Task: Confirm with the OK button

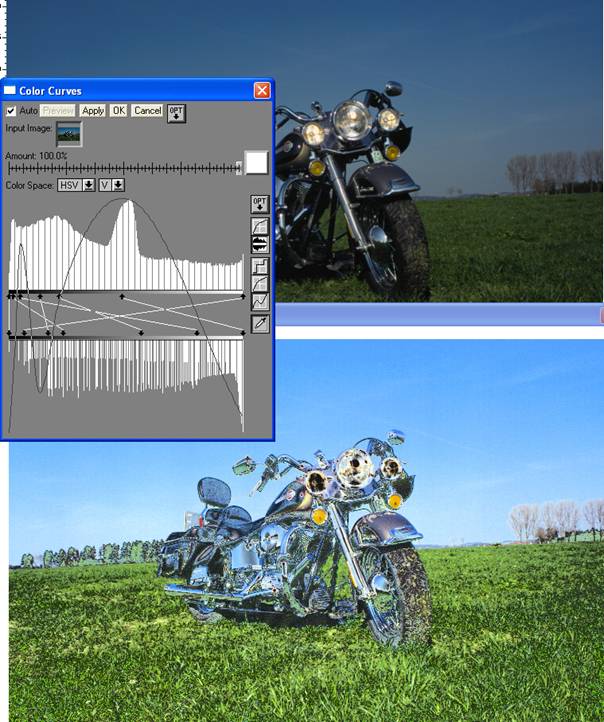Action: 119,111
